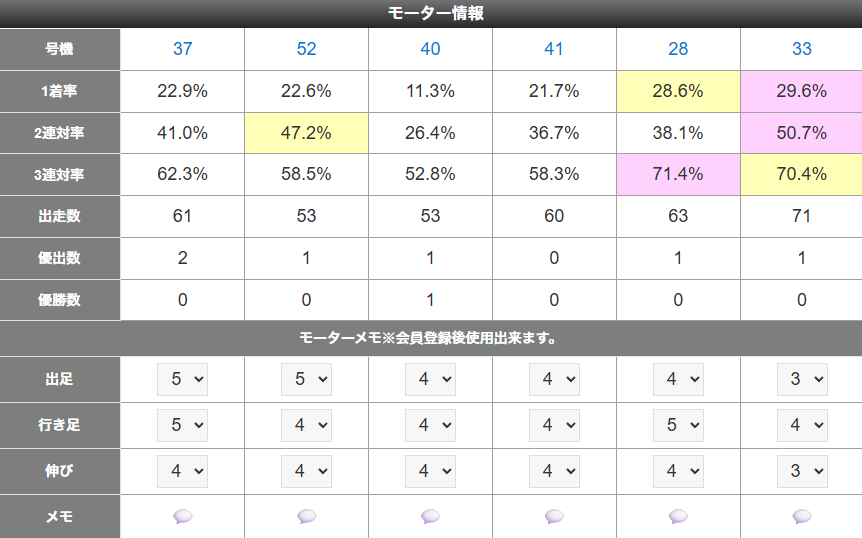Image resolution: width=862 pixels, height=538 pixels.
Task: Expand 出足 dropdown for motor 33
Action: tap(802, 380)
